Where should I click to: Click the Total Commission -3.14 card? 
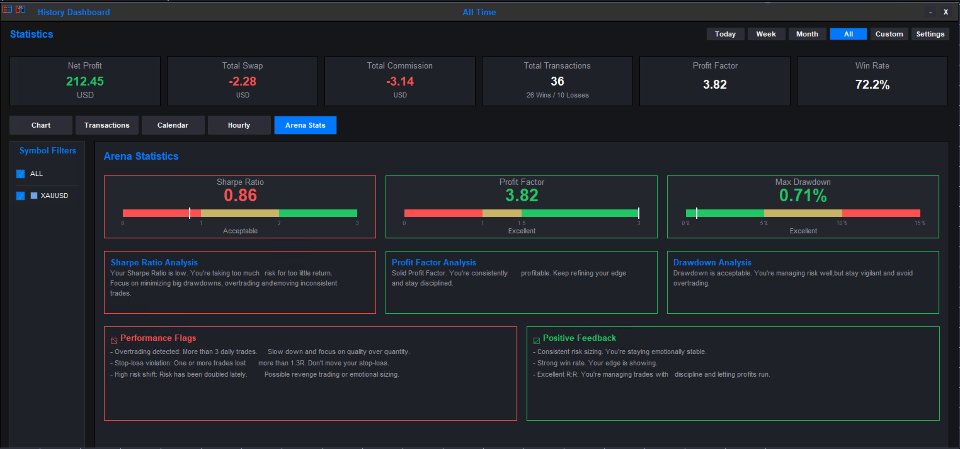click(400, 81)
